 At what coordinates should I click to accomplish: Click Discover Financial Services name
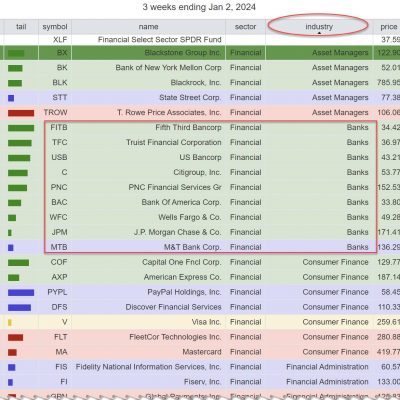[173, 307]
